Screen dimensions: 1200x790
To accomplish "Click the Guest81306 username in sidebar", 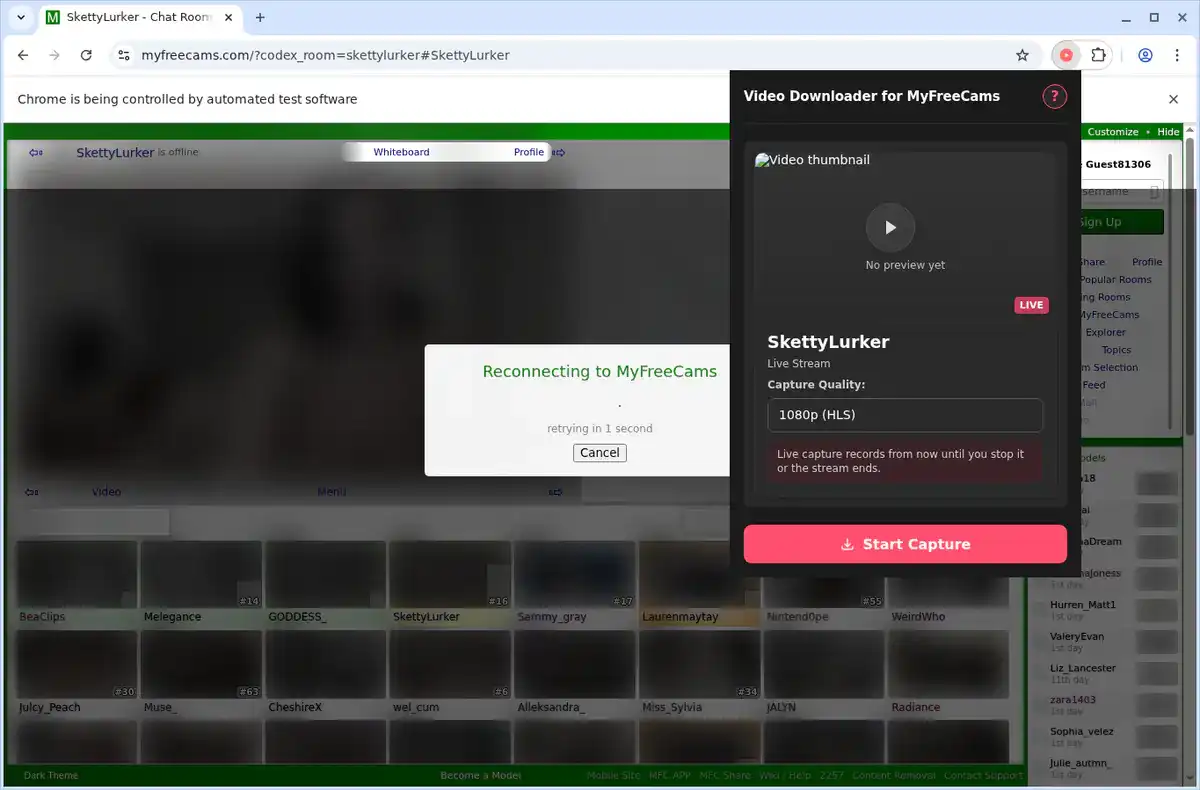I will [x=1118, y=164].
